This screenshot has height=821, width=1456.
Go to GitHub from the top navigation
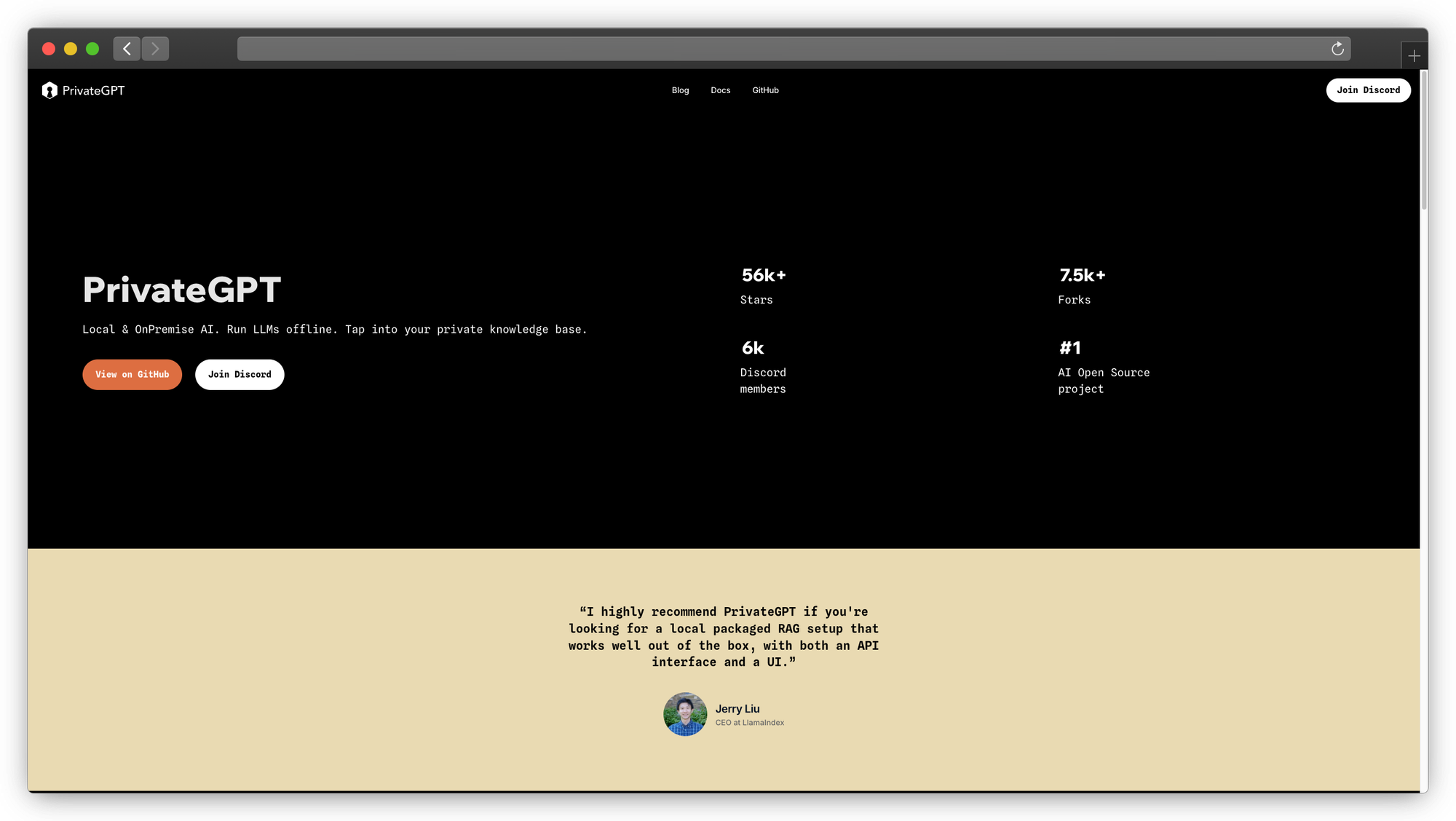(x=765, y=90)
